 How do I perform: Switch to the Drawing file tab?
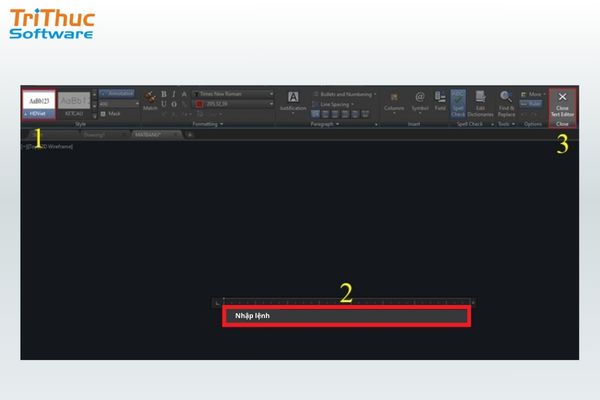[103, 135]
